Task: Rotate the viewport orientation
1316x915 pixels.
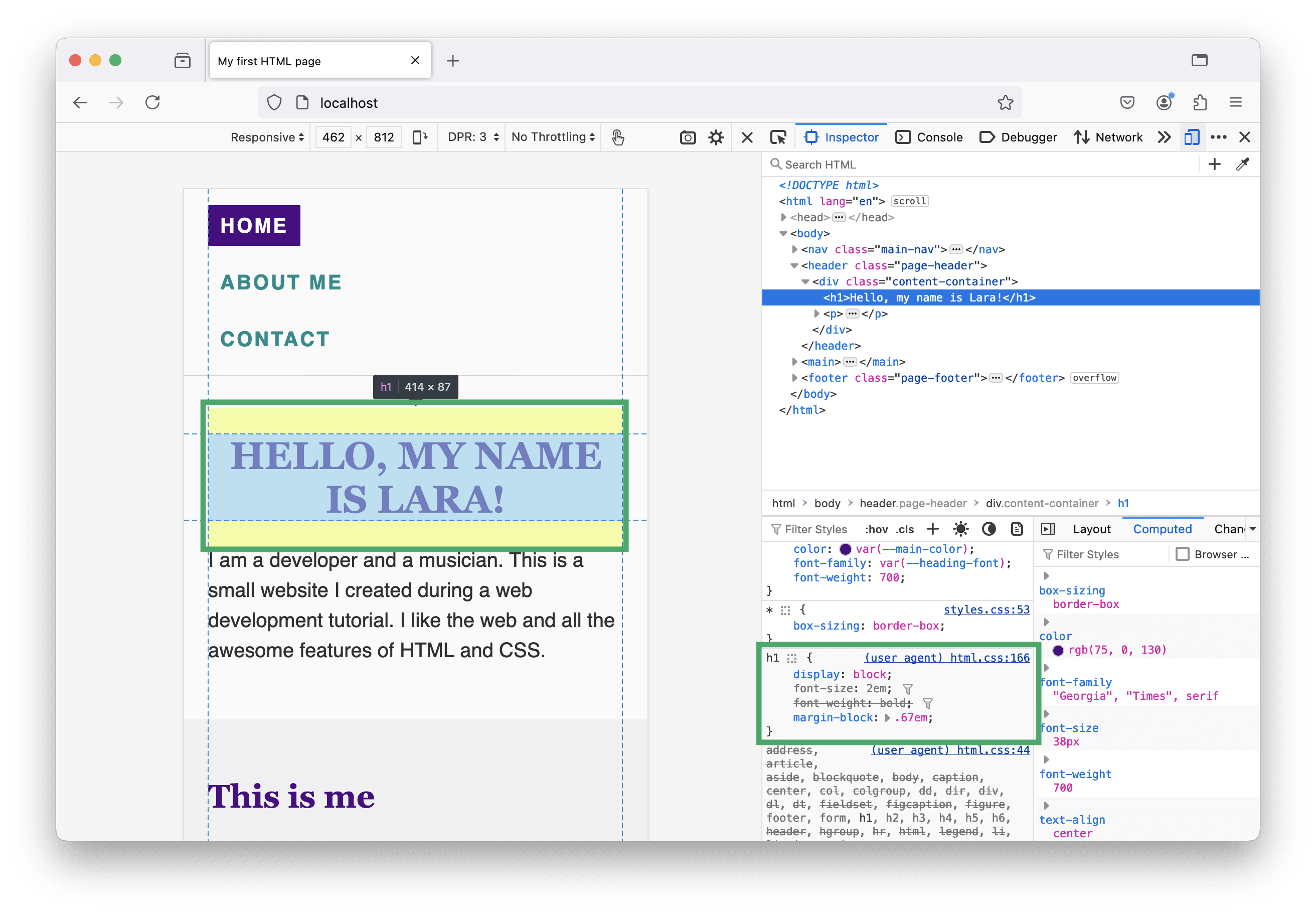Action: [x=420, y=137]
